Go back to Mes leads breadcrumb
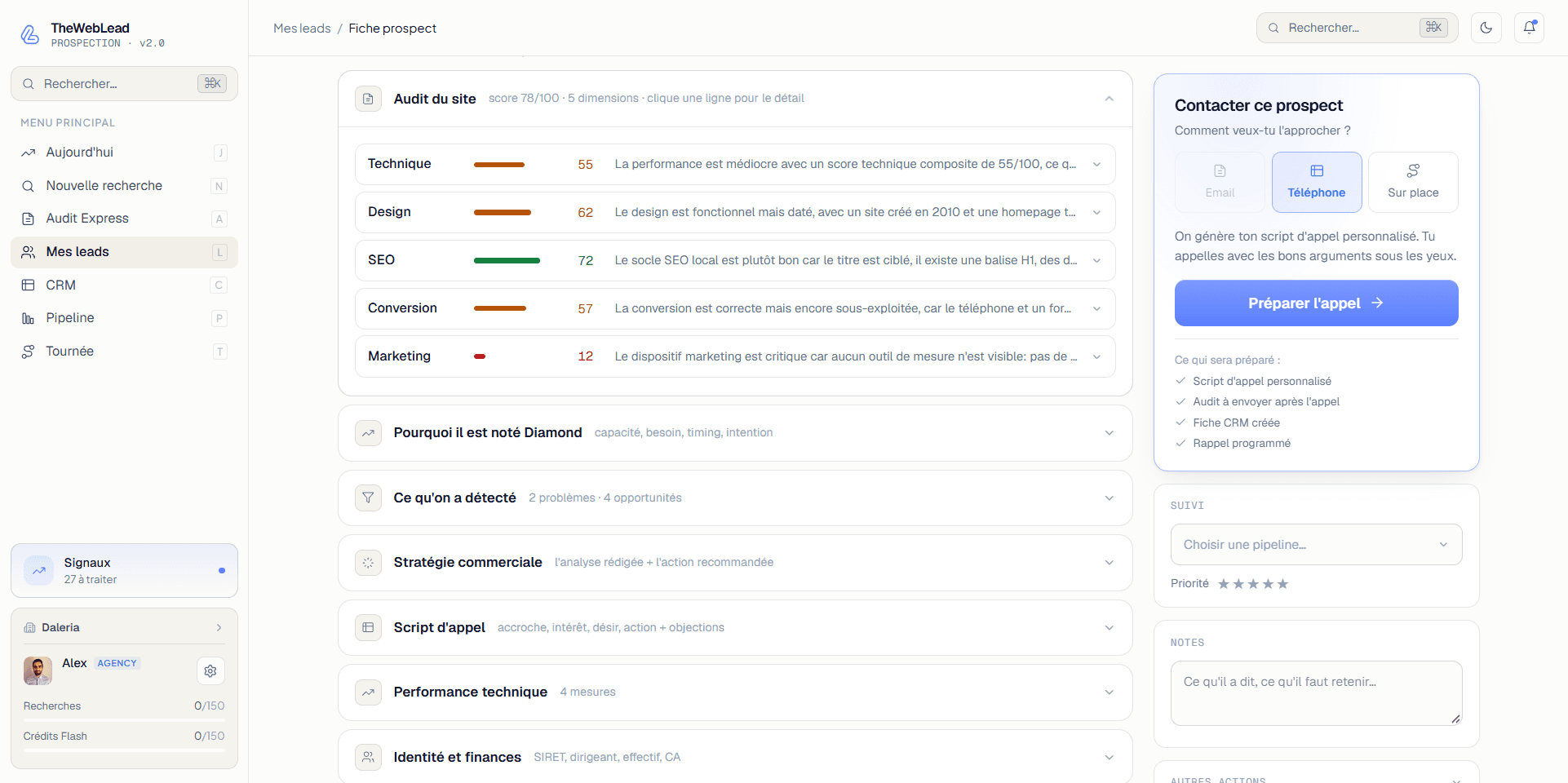The width and height of the screenshot is (1568, 783). 302,28
